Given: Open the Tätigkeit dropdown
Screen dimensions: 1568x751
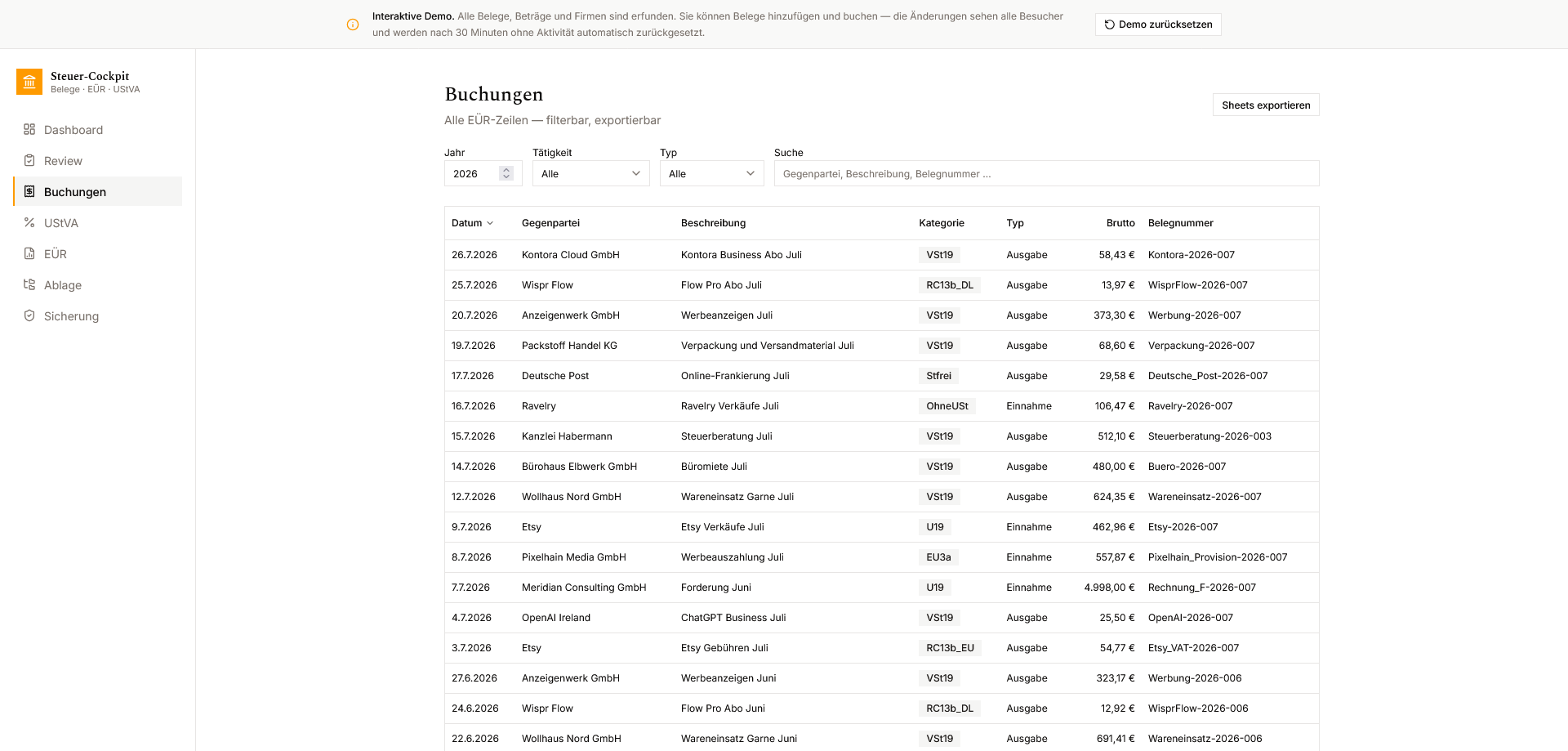Looking at the screenshot, I should [591, 173].
